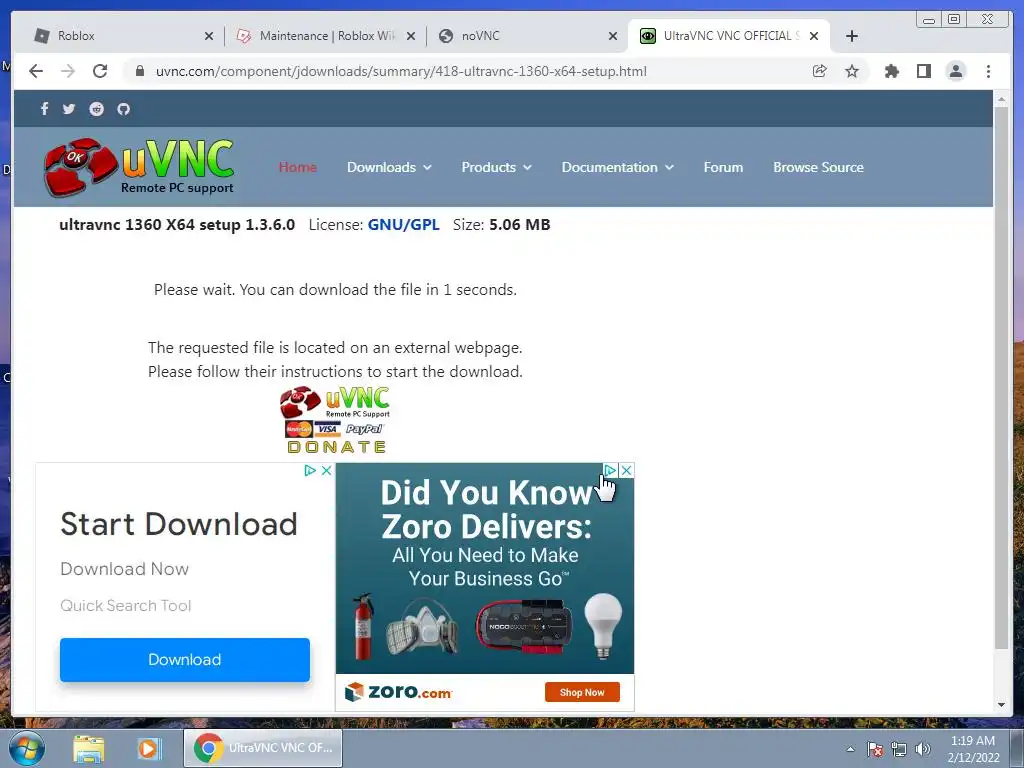Click the blue Download ad button

185,660
